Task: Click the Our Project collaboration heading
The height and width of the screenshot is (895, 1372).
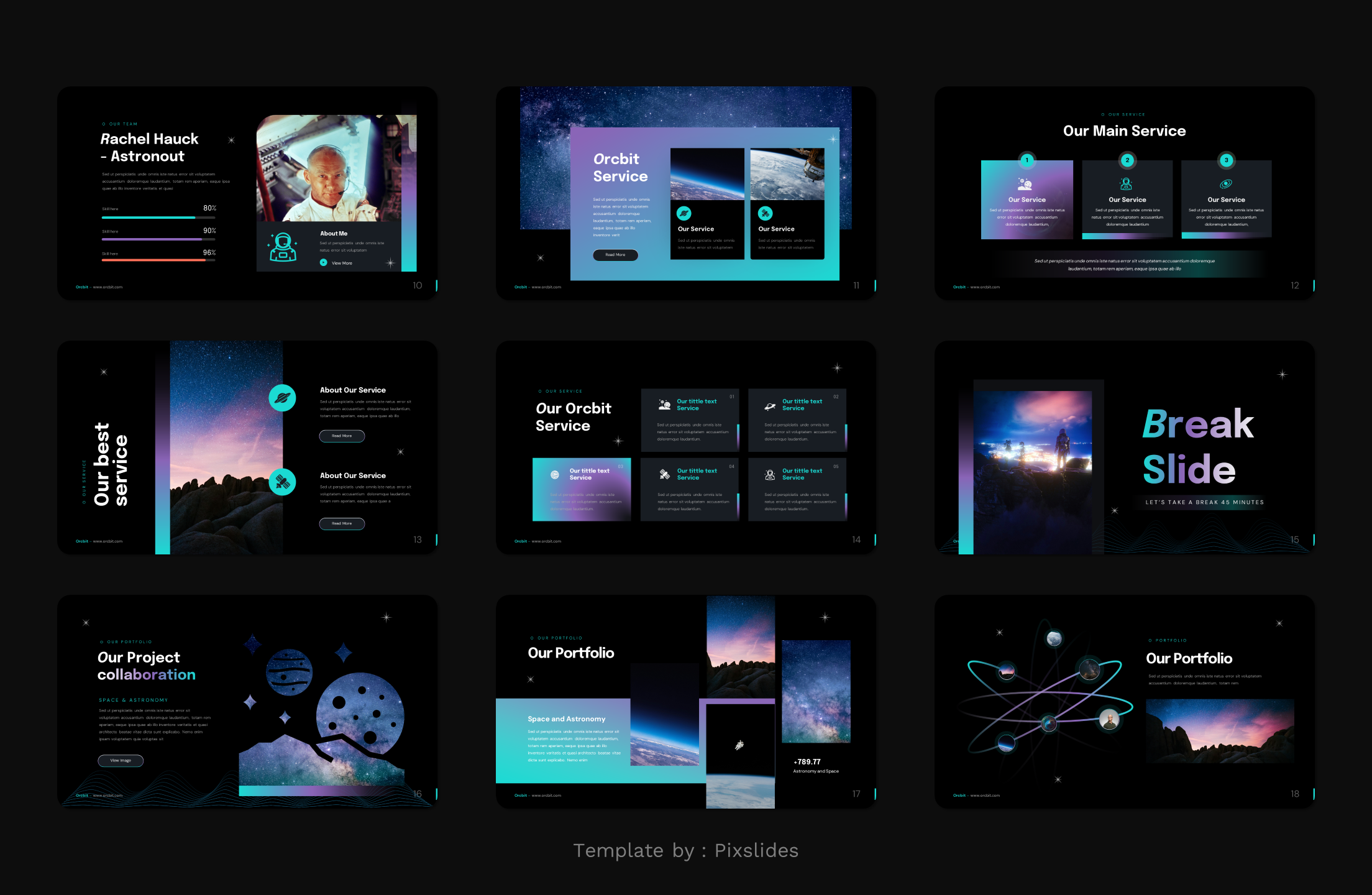Action: click(x=147, y=666)
